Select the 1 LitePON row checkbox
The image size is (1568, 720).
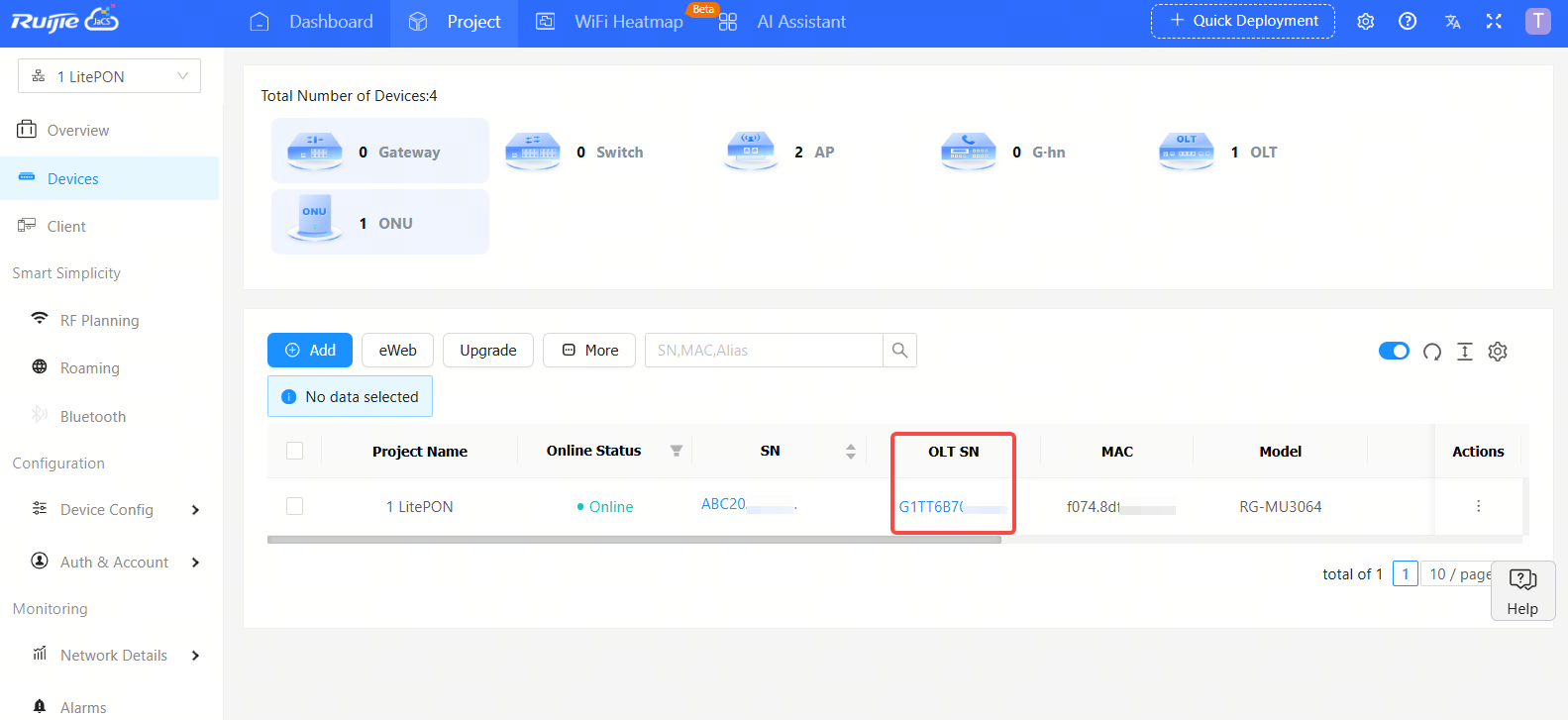point(294,506)
